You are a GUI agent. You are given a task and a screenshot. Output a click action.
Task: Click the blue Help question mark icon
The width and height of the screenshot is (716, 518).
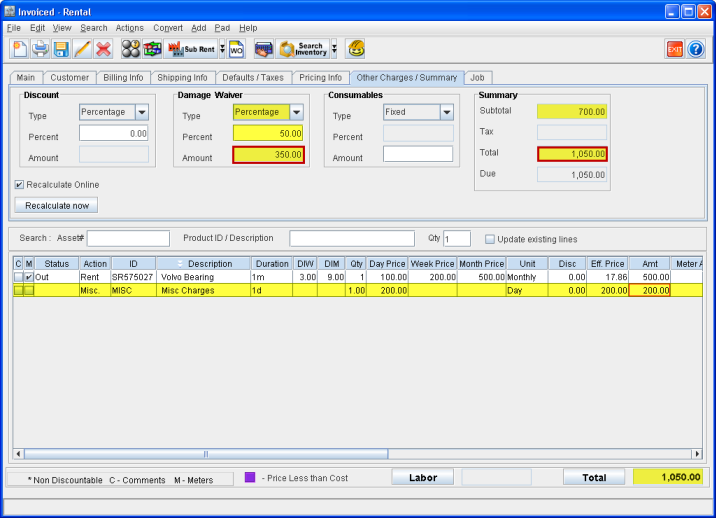click(x=695, y=49)
